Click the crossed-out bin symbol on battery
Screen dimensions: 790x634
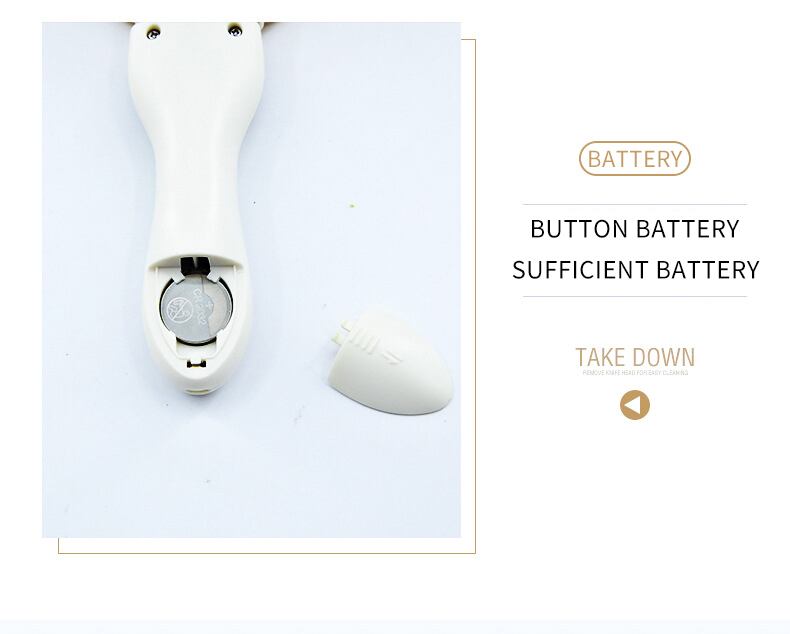pyautogui.click(x=179, y=310)
